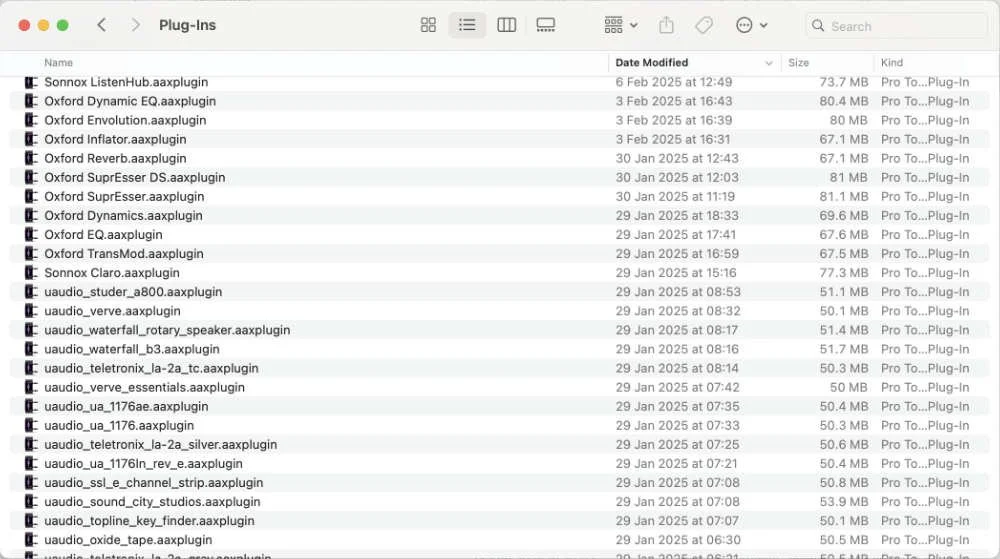
Task: Click the date 30 Jan 2025 at 12:43
Action: click(677, 158)
